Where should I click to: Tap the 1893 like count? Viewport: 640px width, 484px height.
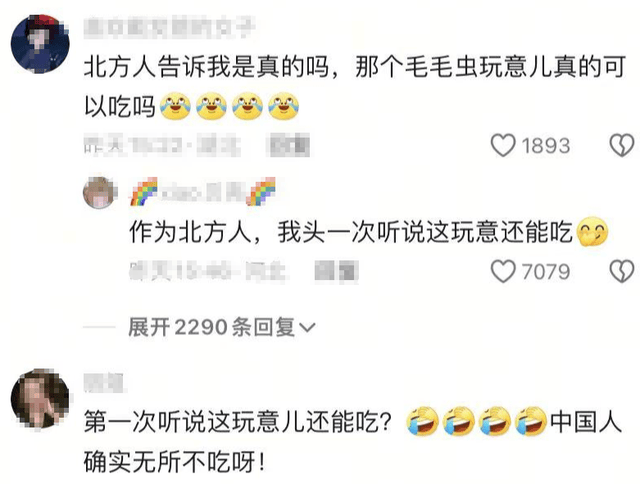tap(546, 146)
